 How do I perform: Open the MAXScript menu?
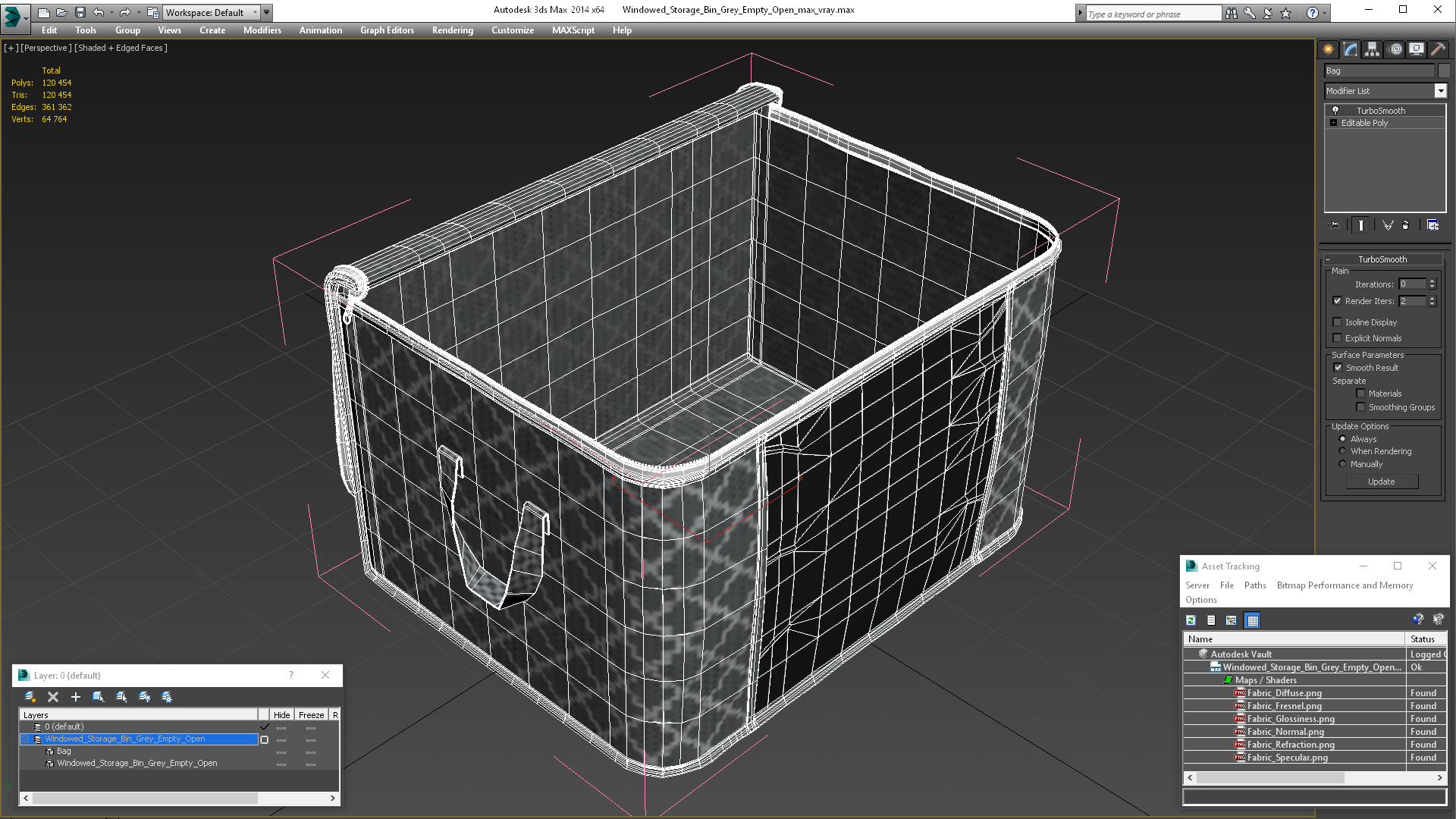click(x=573, y=30)
